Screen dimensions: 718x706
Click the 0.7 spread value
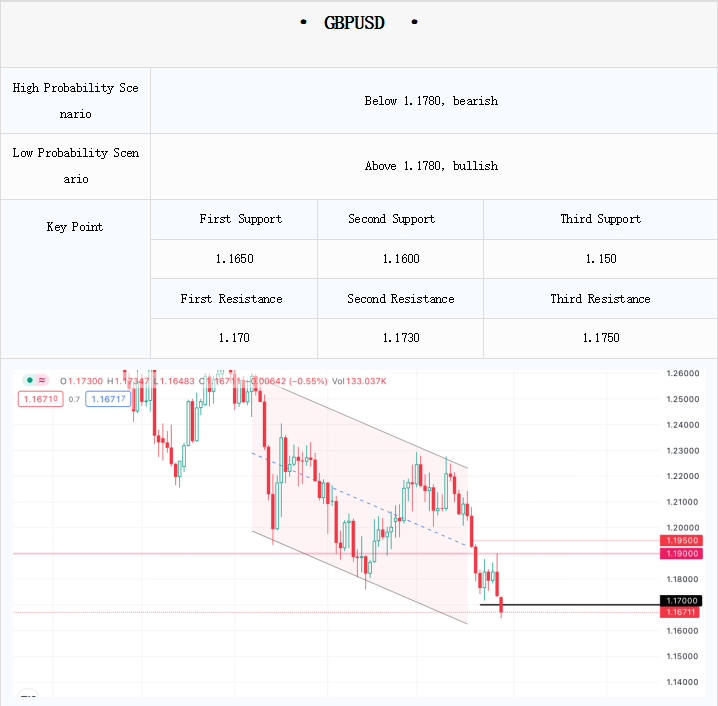pos(74,399)
